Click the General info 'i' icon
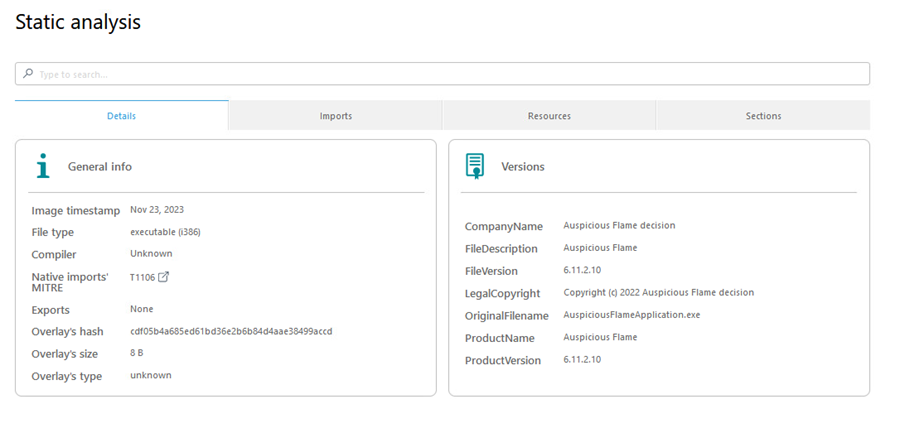The image size is (900, 428). coord(42,166)
